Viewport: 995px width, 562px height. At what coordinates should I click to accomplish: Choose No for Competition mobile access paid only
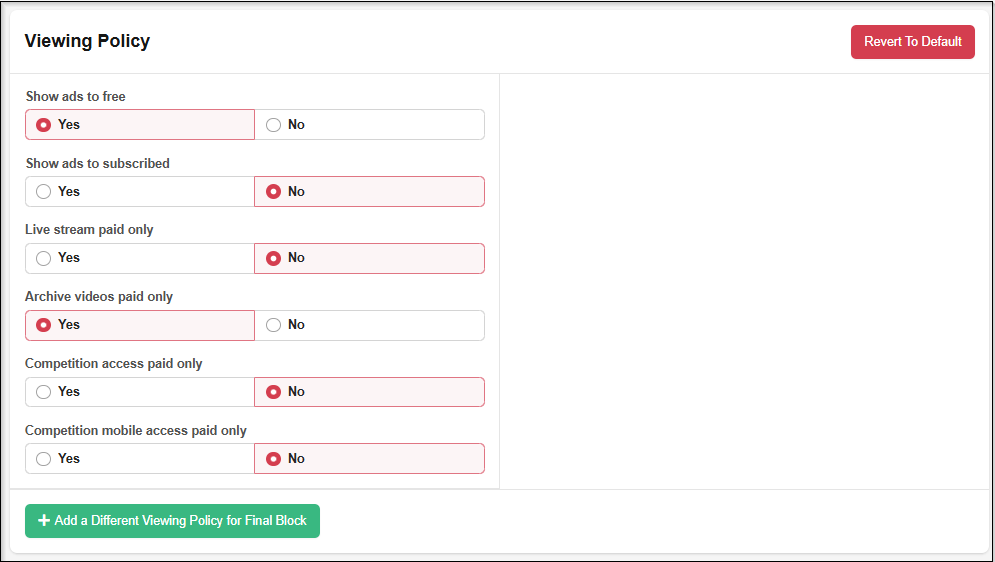click(x=274, y=459)
